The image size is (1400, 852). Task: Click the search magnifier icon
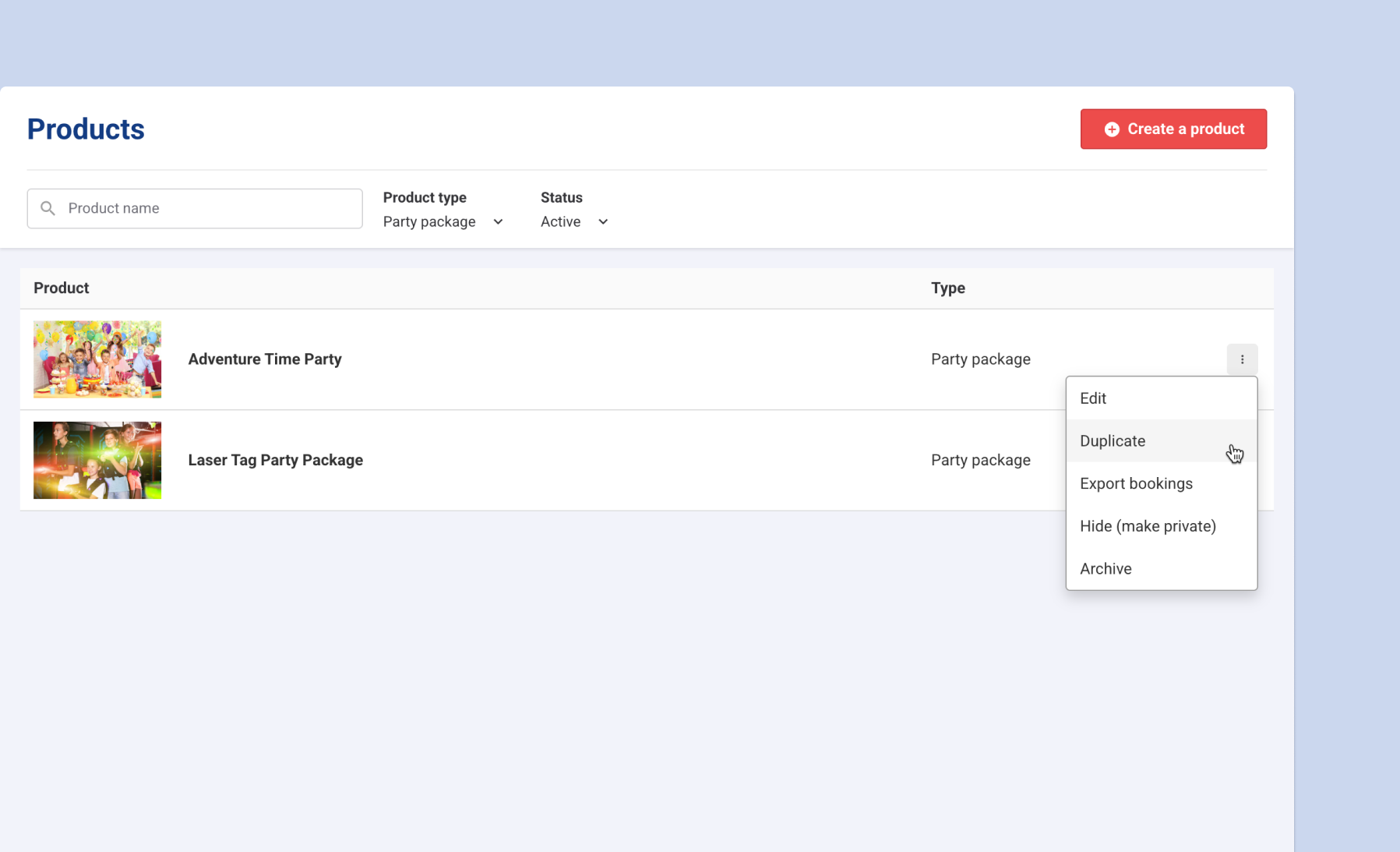click(48, 208)
